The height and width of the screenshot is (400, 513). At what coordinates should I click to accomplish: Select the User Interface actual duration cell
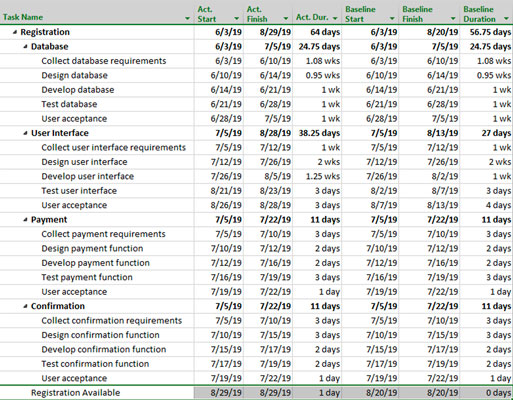pos(318,133)
